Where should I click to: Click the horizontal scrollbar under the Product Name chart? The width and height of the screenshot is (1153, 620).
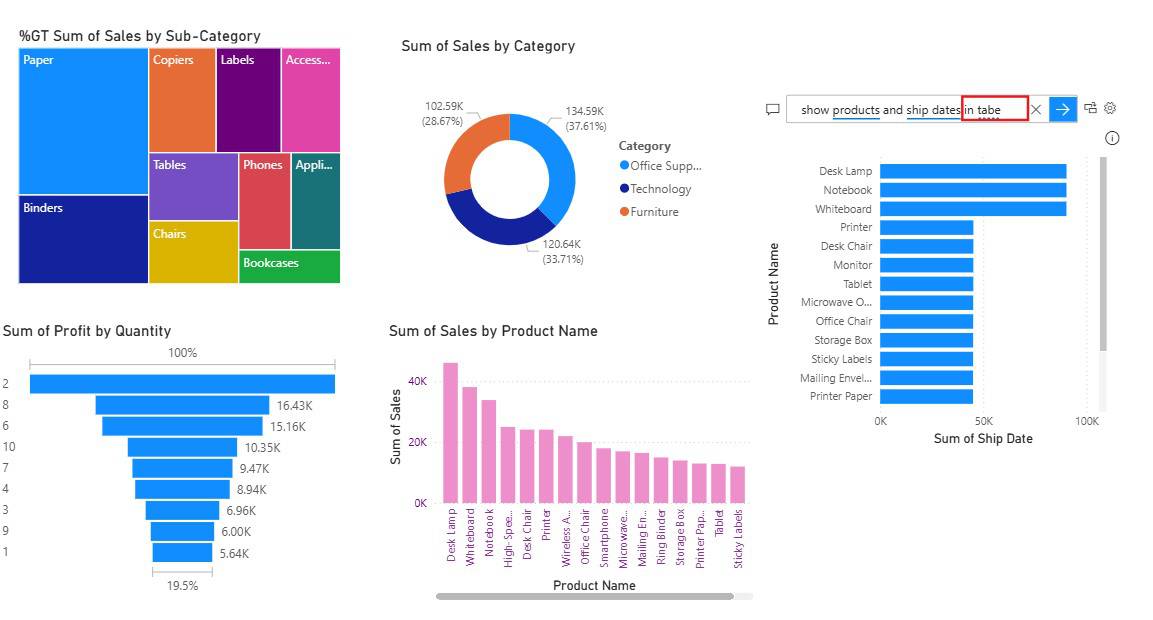point(585,596)
